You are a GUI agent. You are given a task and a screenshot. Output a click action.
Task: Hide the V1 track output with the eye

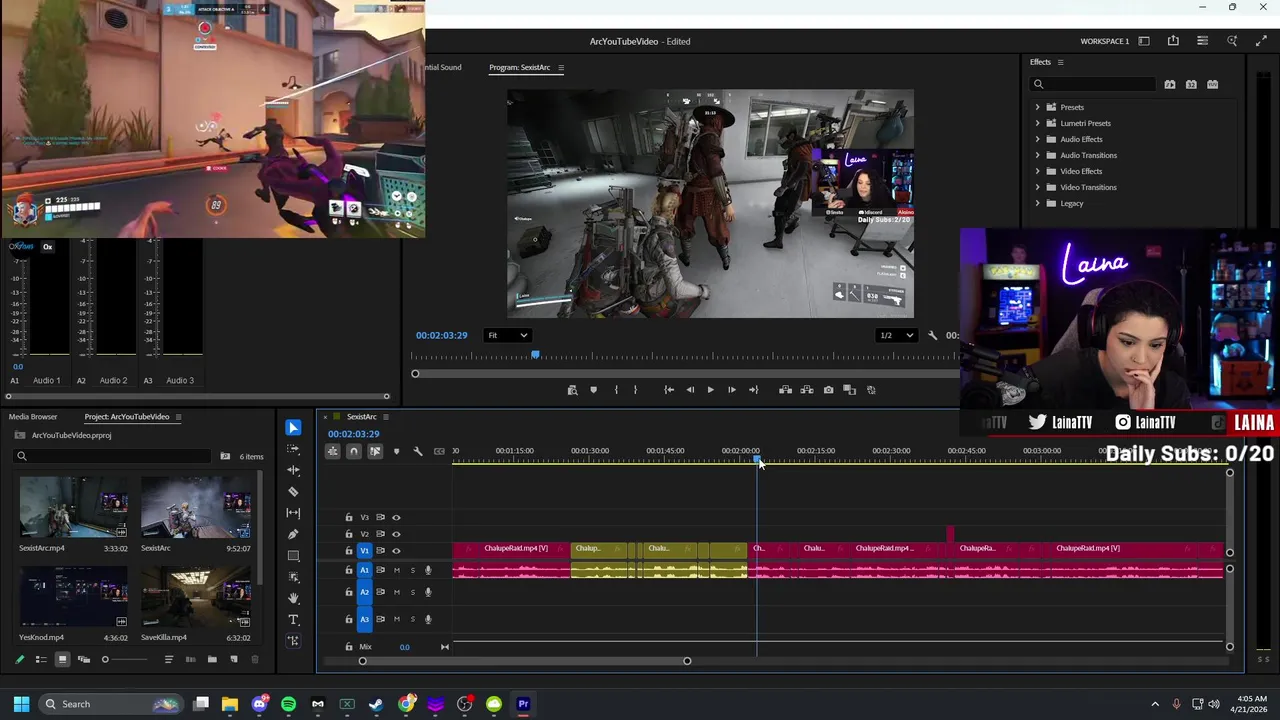point(396,551)
